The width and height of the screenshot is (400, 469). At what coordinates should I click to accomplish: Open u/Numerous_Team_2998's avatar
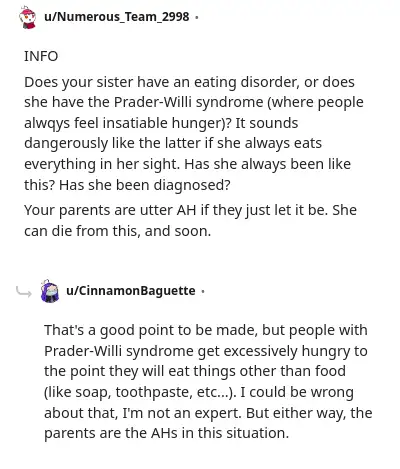[28, 18]
